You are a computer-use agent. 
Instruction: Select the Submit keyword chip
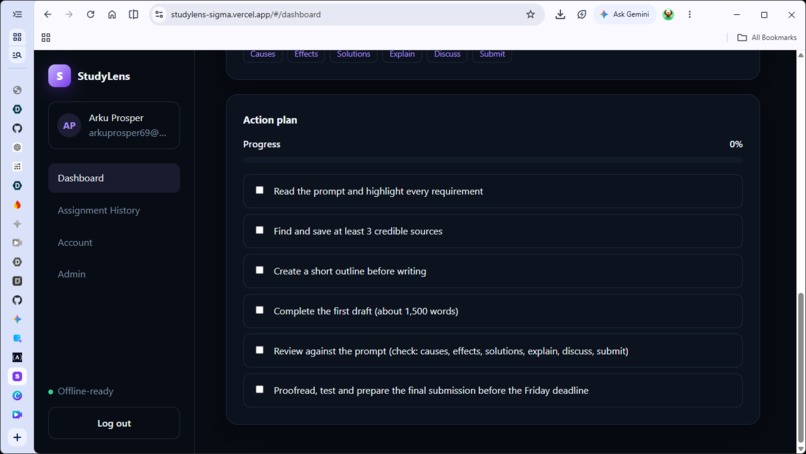click(x=492, y=54)
